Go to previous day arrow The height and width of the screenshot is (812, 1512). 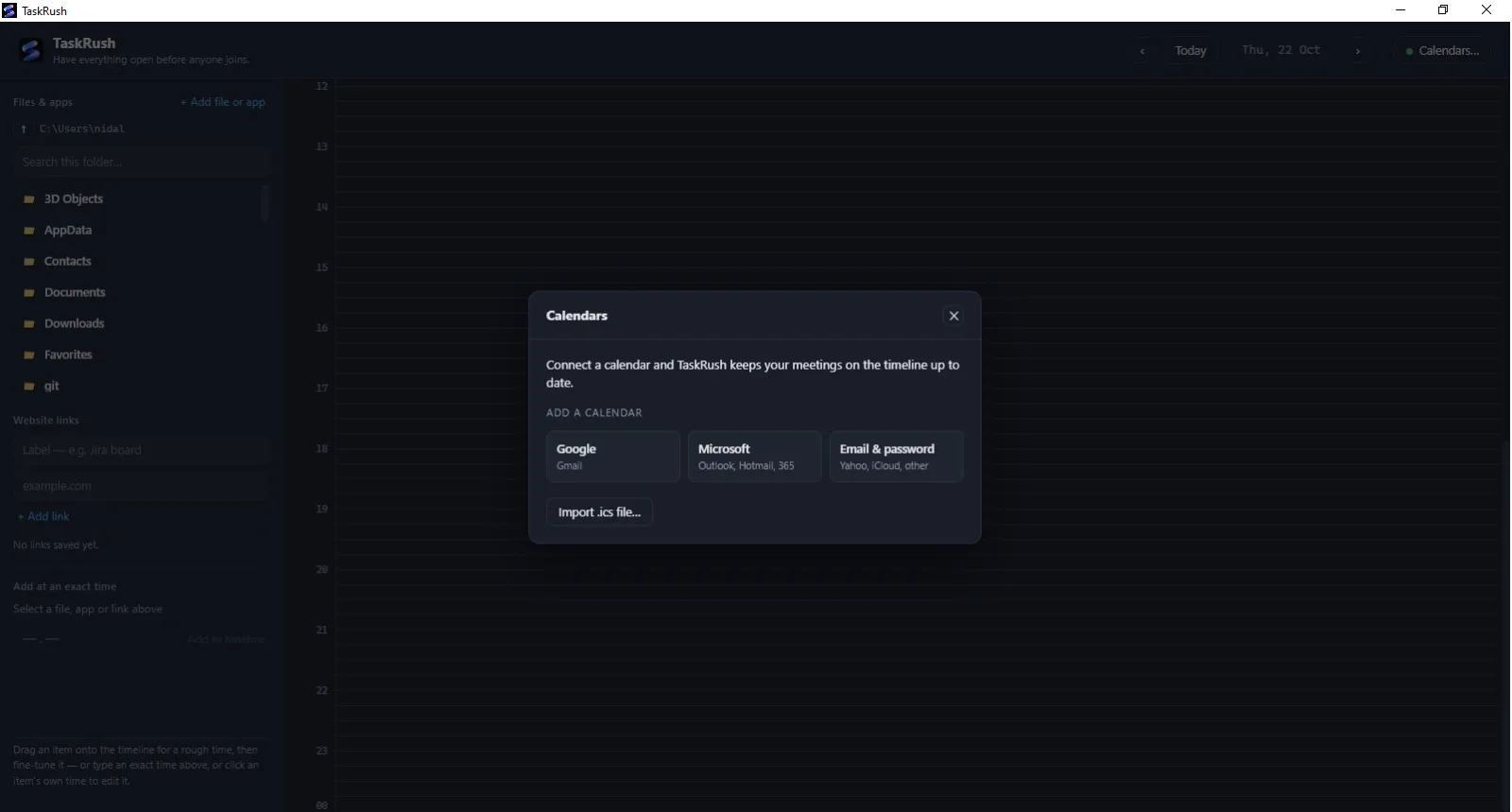point(1143,51)
